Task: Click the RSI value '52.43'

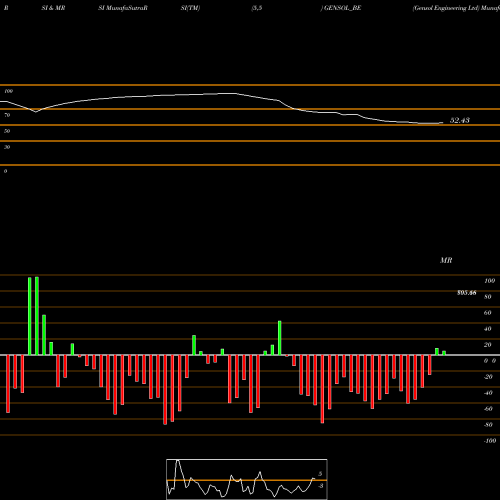Action: [460, 120]
